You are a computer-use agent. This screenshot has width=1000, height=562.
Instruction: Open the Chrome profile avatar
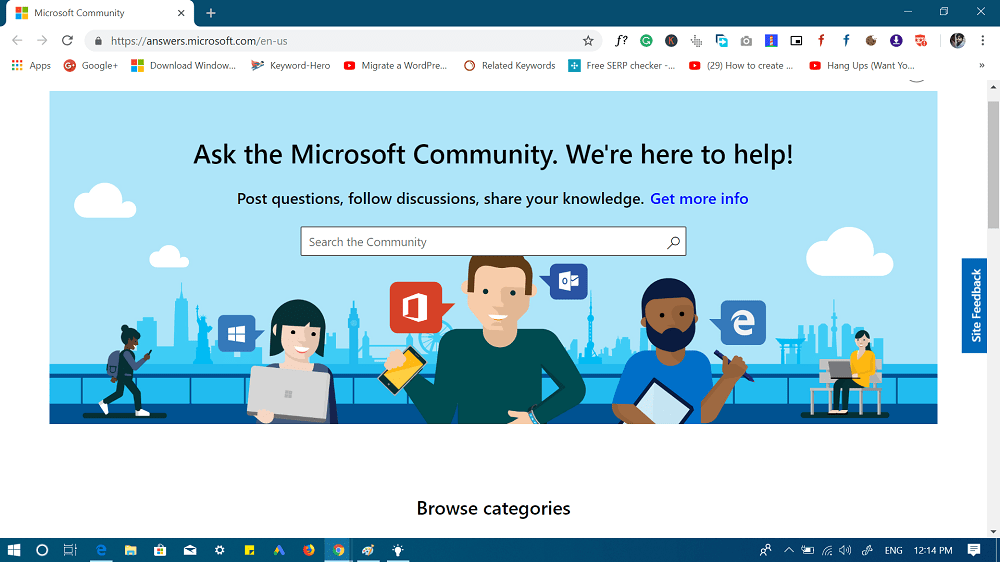click(x=957, y=41)
